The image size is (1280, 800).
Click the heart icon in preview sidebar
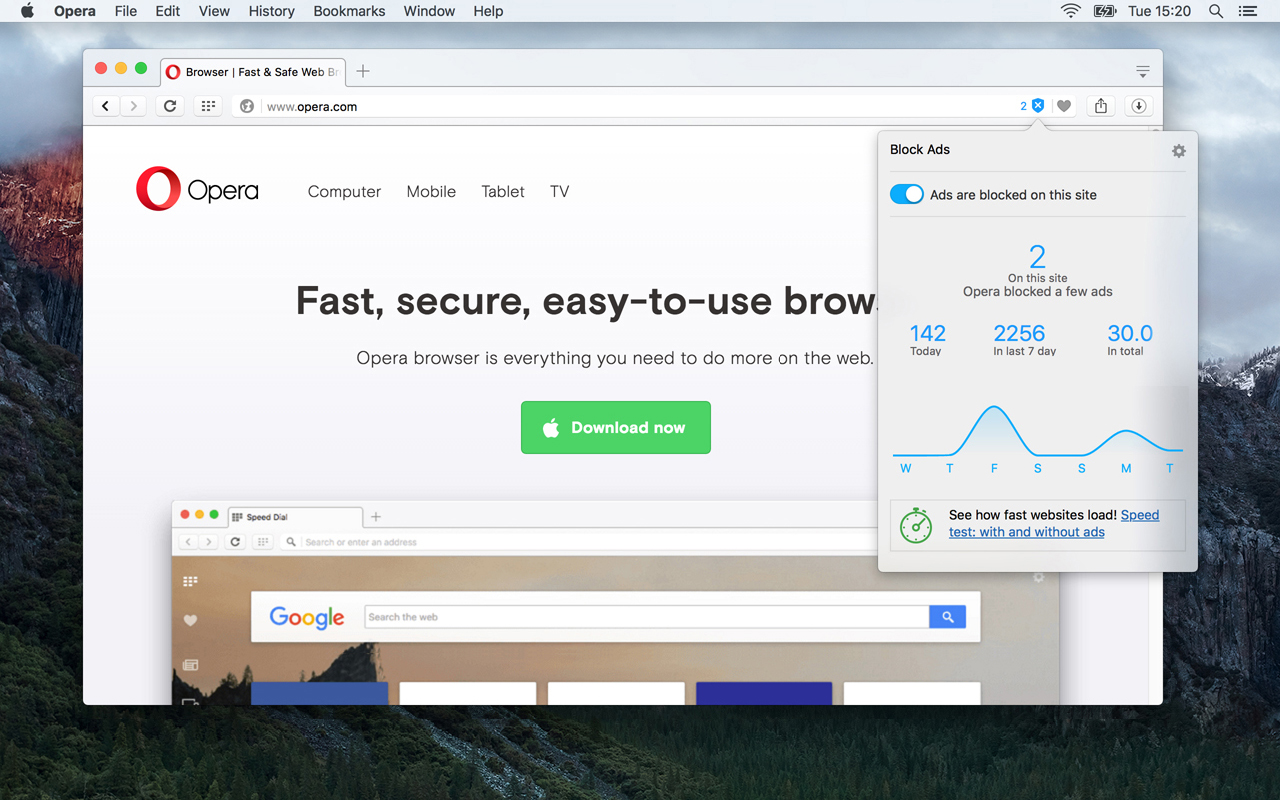tap(190, 621)
